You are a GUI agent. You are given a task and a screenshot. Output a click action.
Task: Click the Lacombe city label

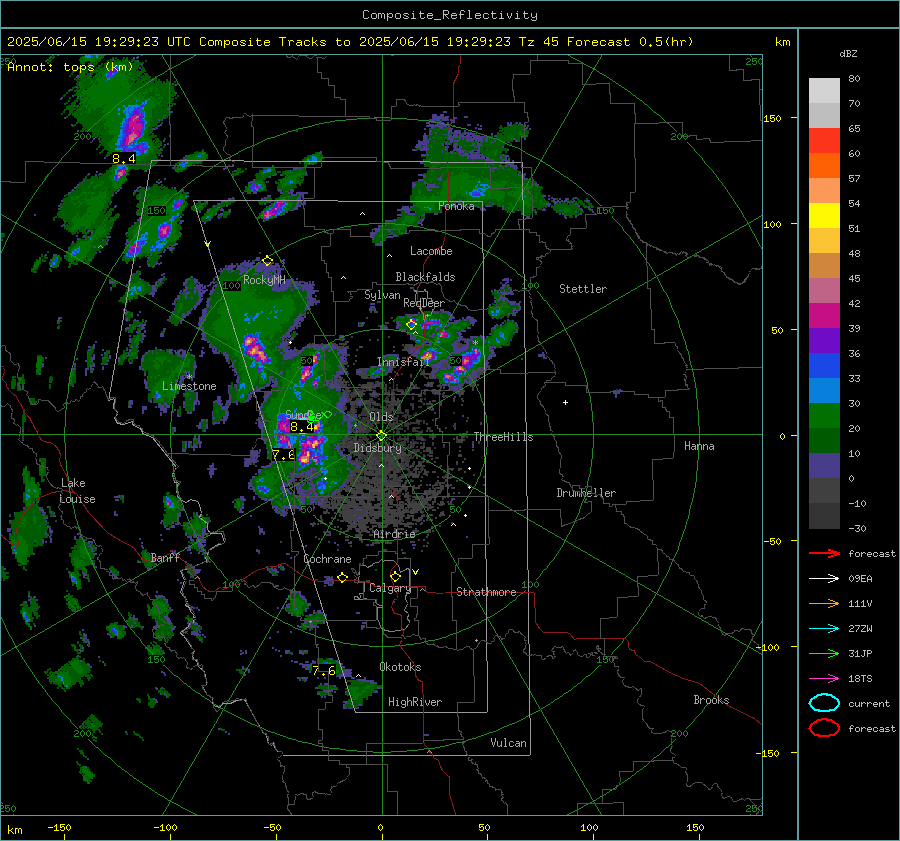pos(431,251)
